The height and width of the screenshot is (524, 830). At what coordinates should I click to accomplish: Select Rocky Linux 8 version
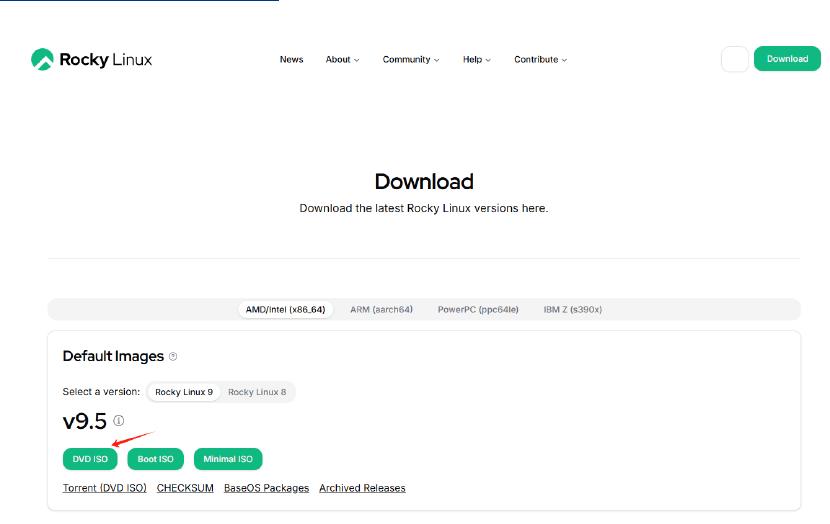point(257,392)
